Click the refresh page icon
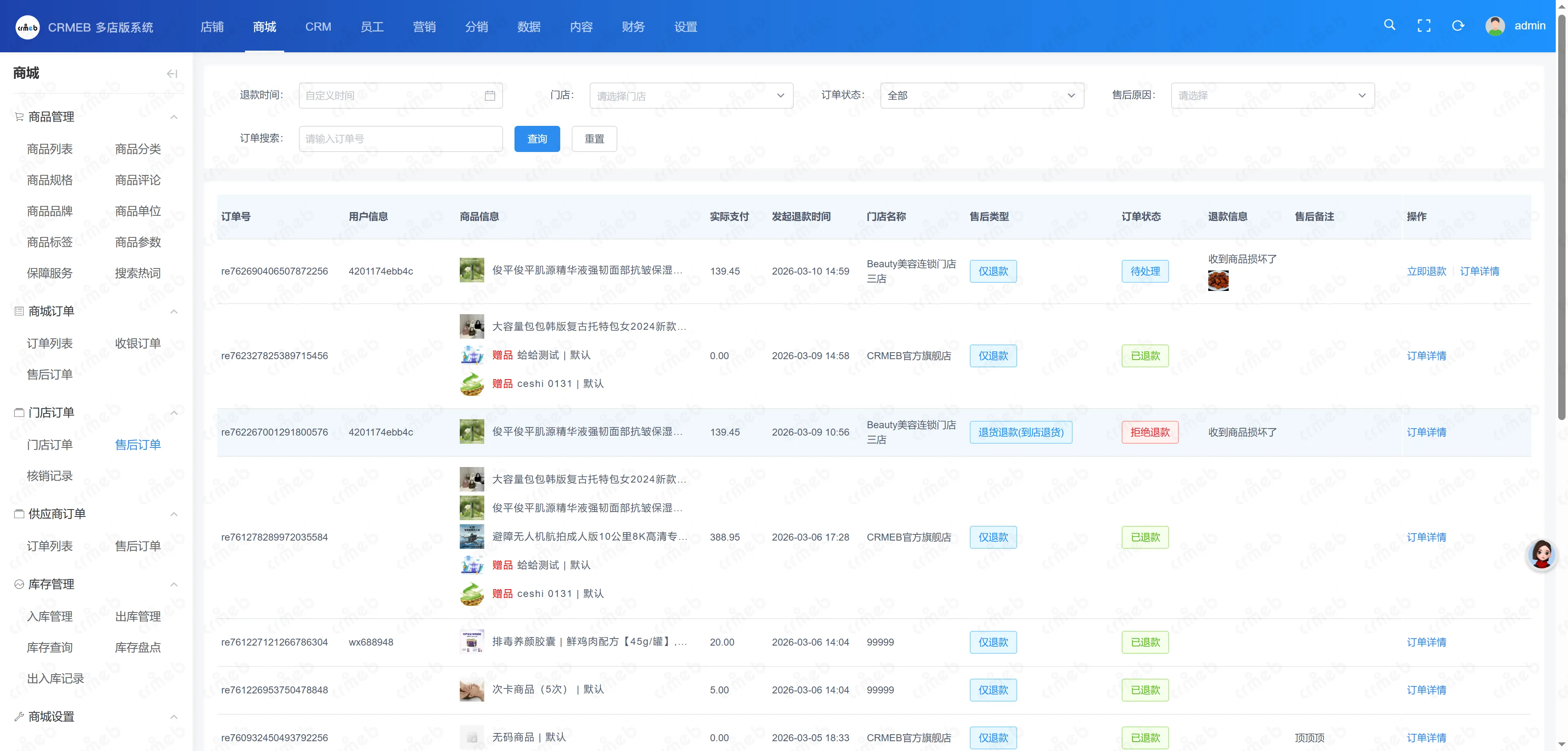The width and height of the screenshot is (1568, 751). [x=1458, y=26]
